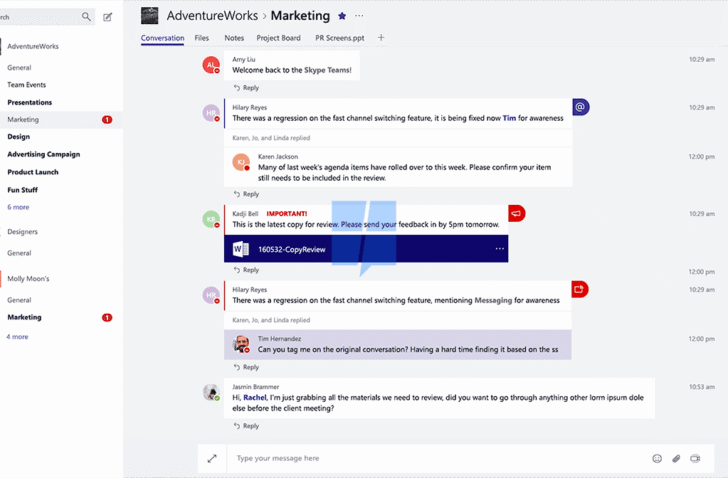Image resolution: width=728 pixels, height=478 pixels.
Task: Select the Designers team
Action: tap(22, 232)
